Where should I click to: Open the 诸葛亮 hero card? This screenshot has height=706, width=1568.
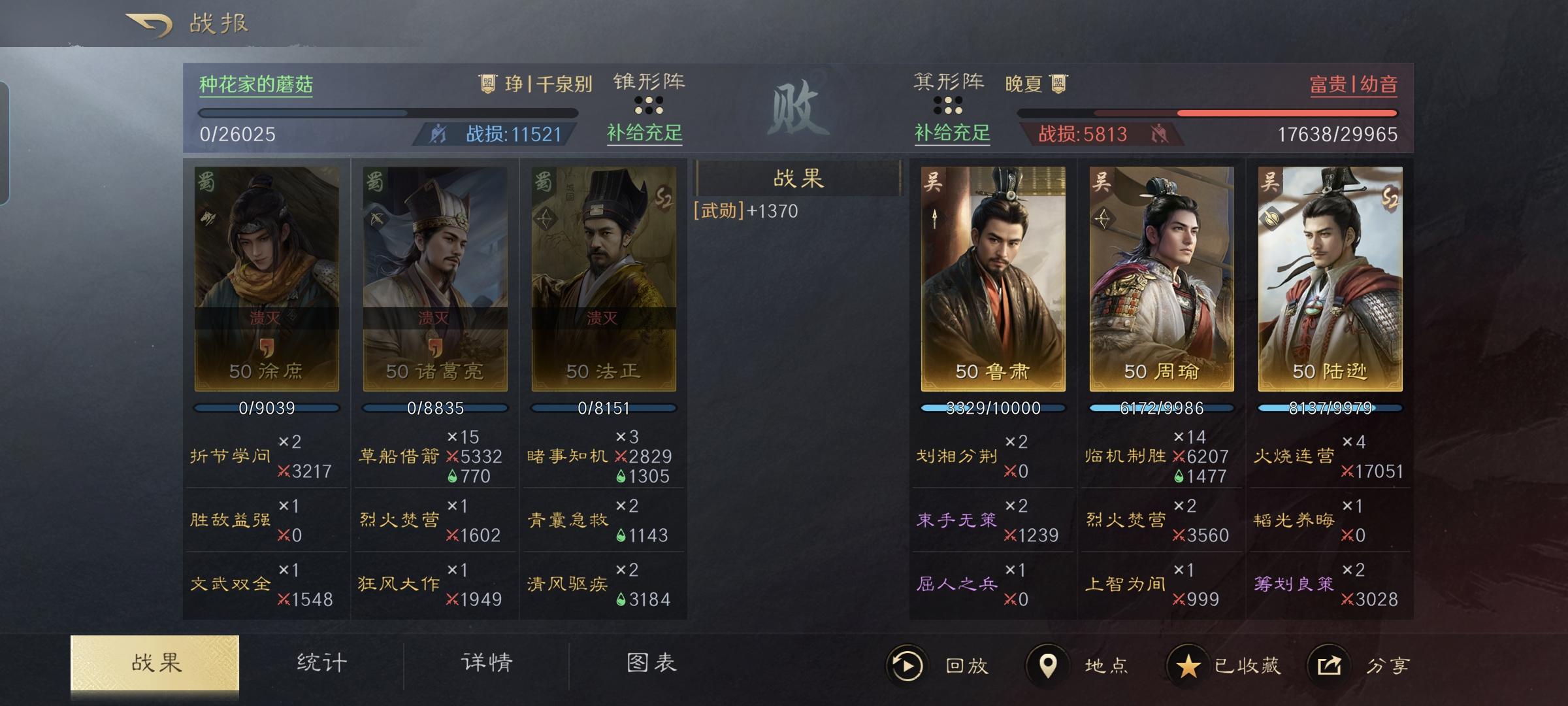pos(435,279)
